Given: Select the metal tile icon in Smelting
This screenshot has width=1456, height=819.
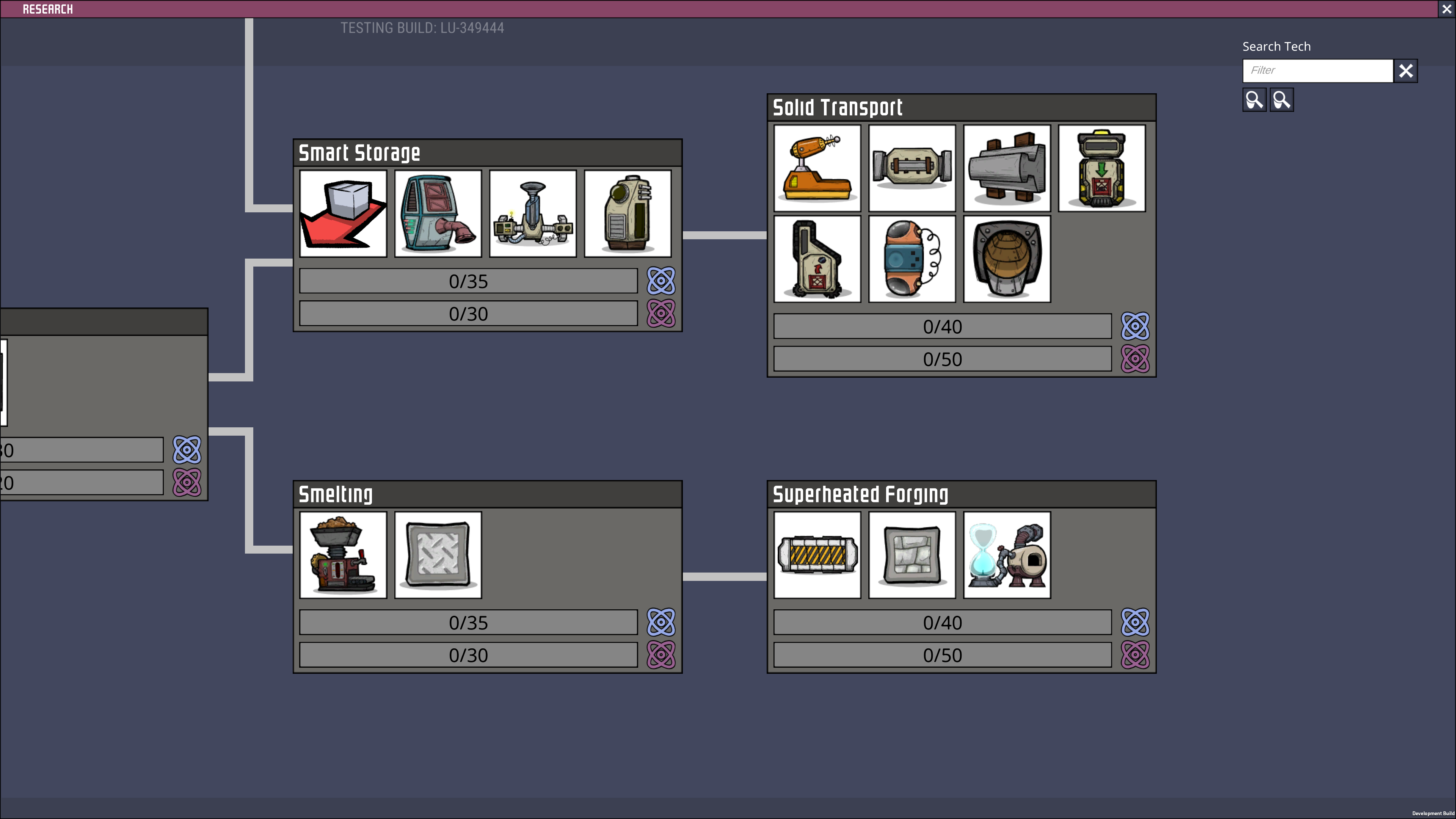Looking at the screenshot, I should click(438, 555).
